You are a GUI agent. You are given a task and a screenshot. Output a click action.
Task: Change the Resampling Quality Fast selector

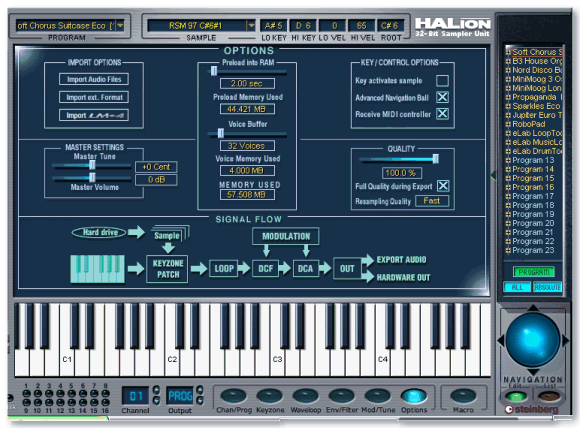[x=432, y=201]
